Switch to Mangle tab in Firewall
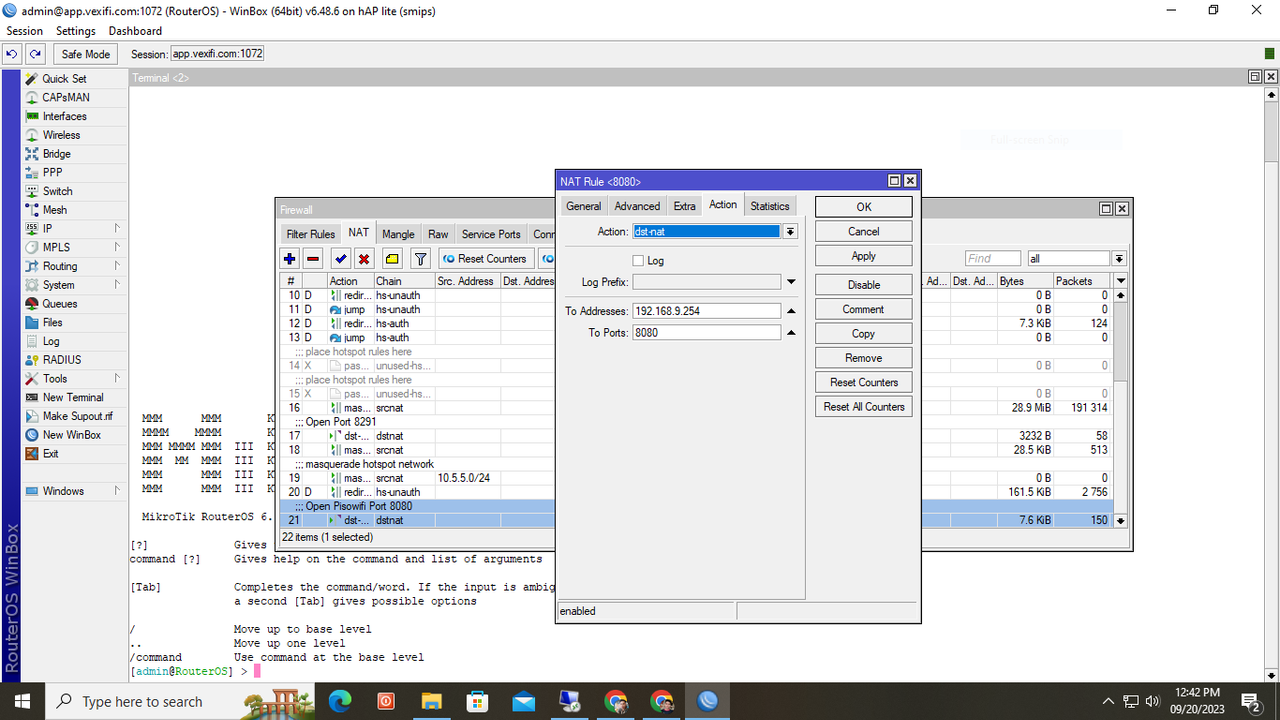Screen dimensions: 1280x720 [x=398, y=234]
